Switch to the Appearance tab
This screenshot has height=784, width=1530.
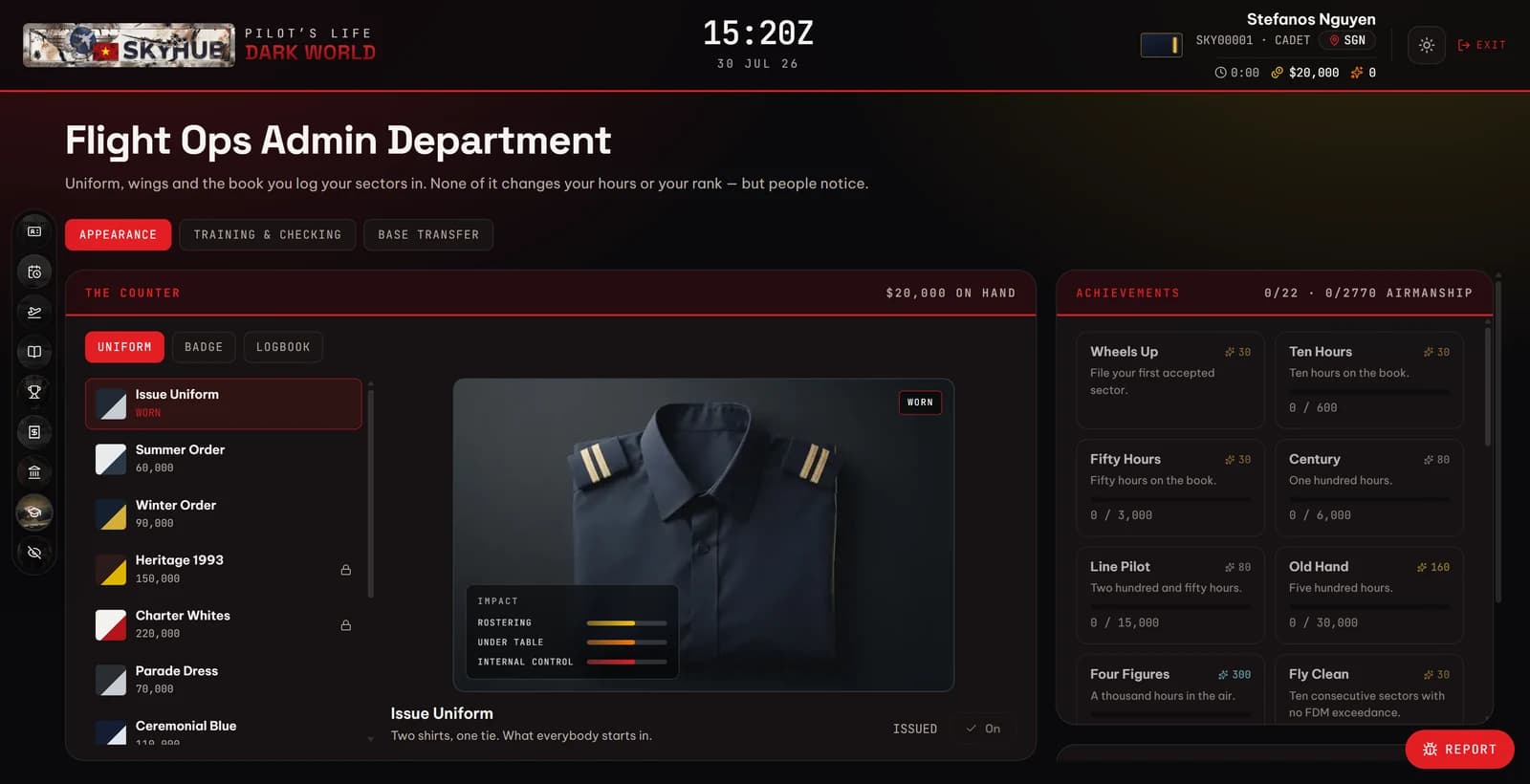119,234
